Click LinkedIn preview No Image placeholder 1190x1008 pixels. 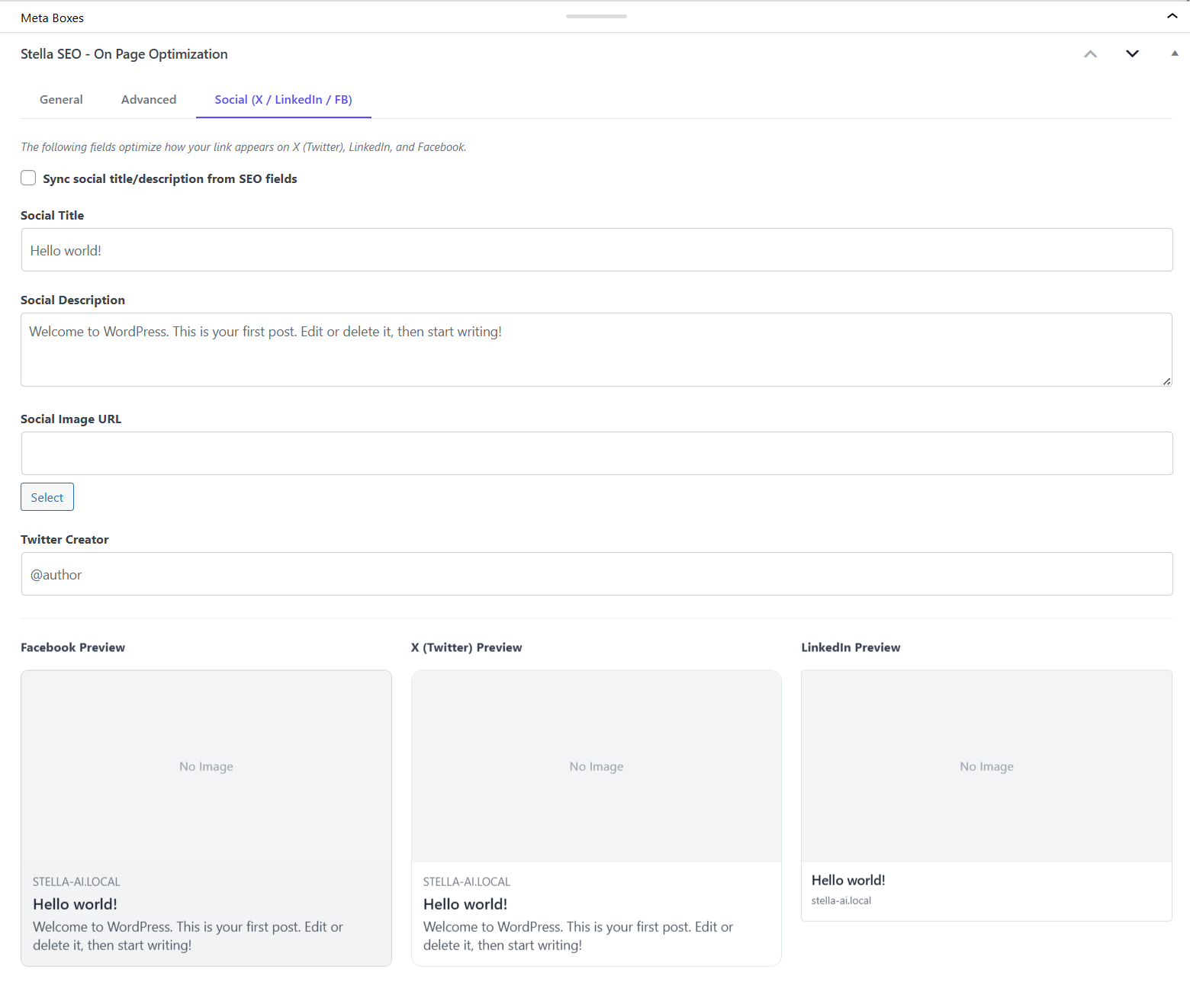coord(986,766)
